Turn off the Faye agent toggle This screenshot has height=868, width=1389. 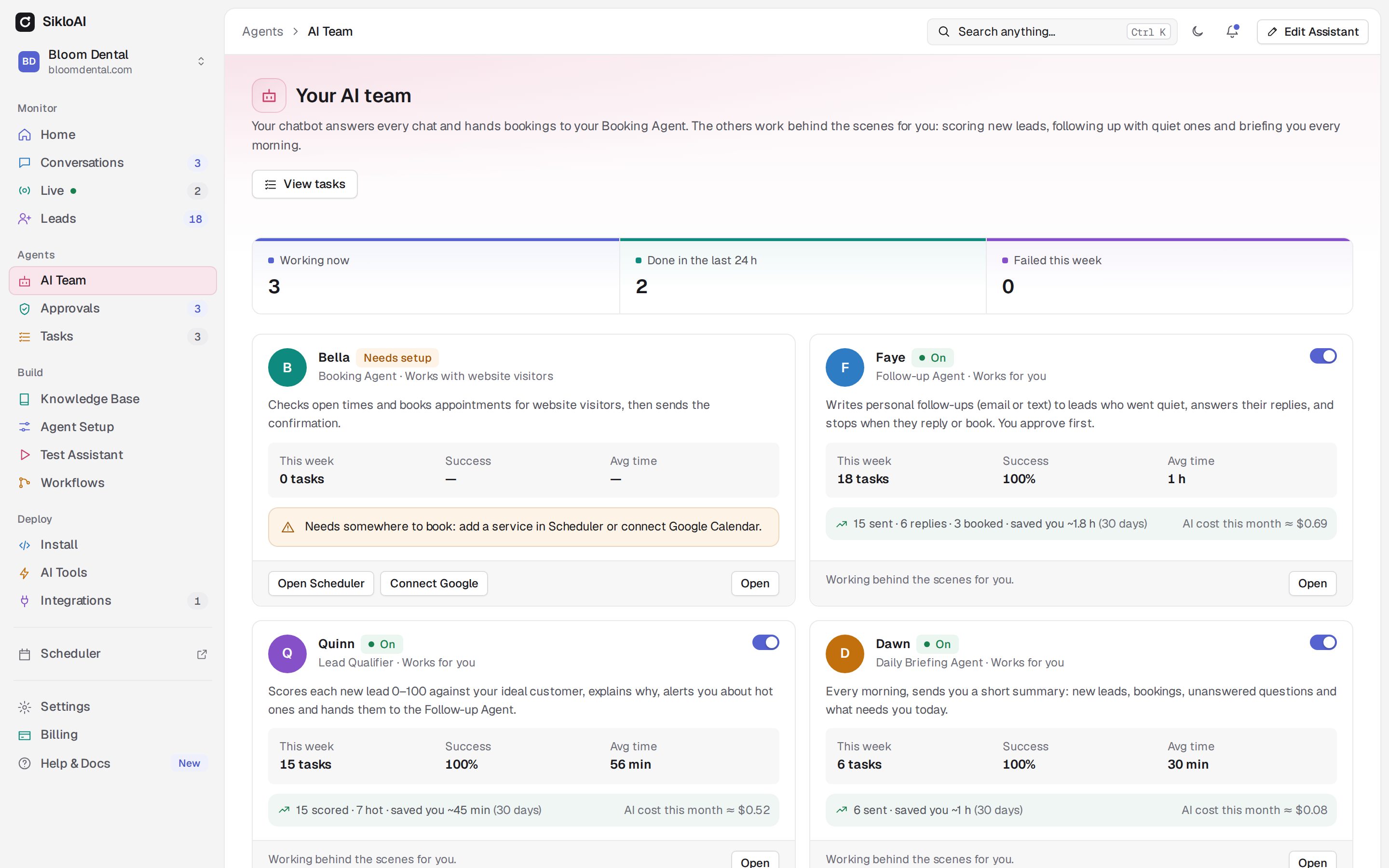pyautogui.click(x=1323, y=356)
